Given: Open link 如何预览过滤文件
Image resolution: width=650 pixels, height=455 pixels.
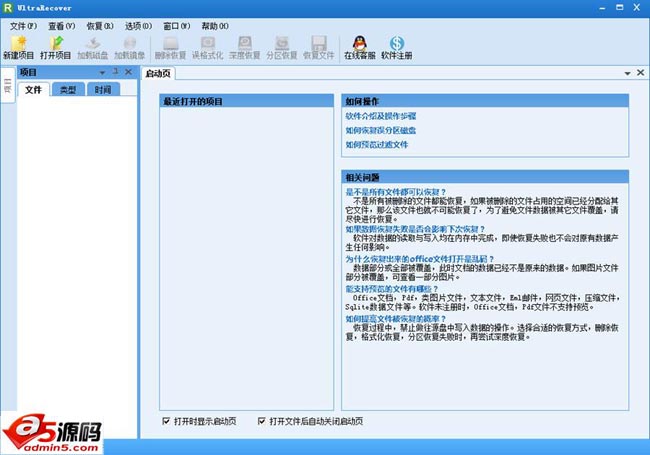Looking at the screenshot, I should pyautogui.click(x=377, y=144).
